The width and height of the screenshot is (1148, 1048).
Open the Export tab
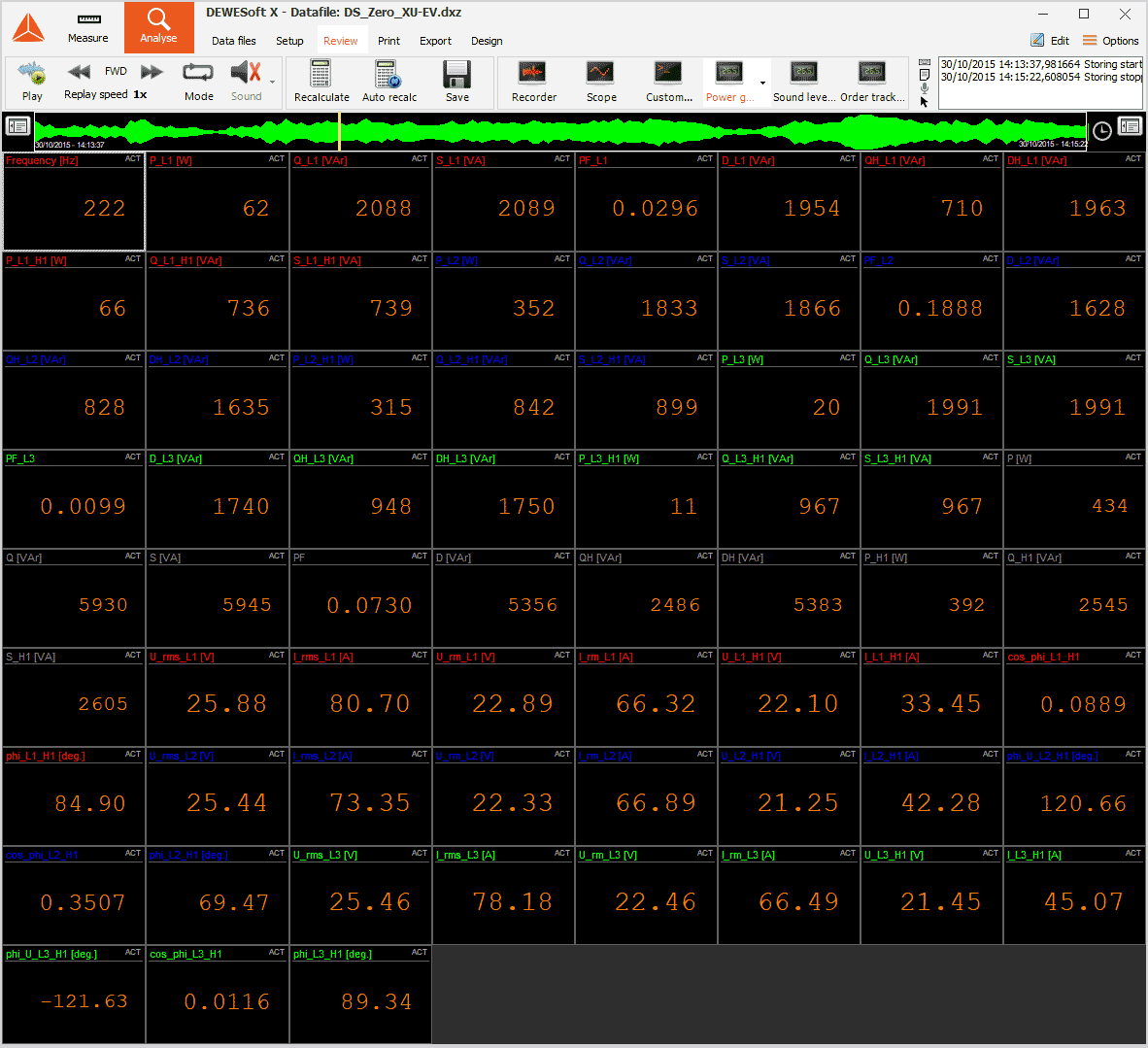435,41
